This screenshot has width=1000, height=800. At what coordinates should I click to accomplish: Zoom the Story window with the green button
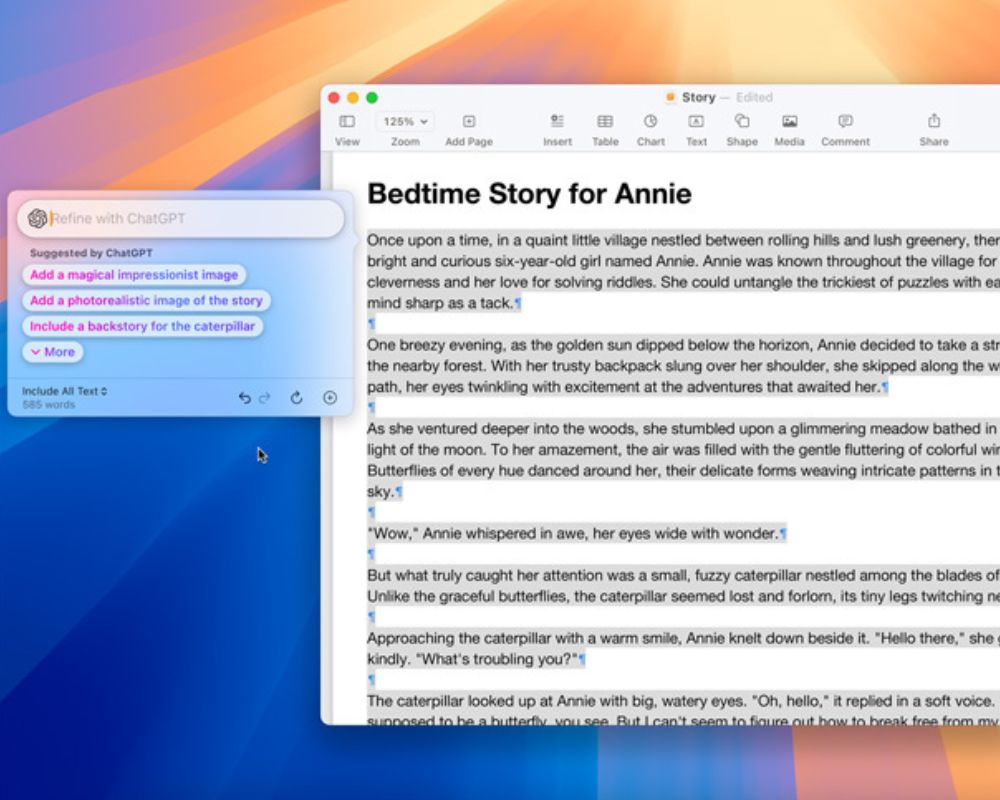pos(372,98)
